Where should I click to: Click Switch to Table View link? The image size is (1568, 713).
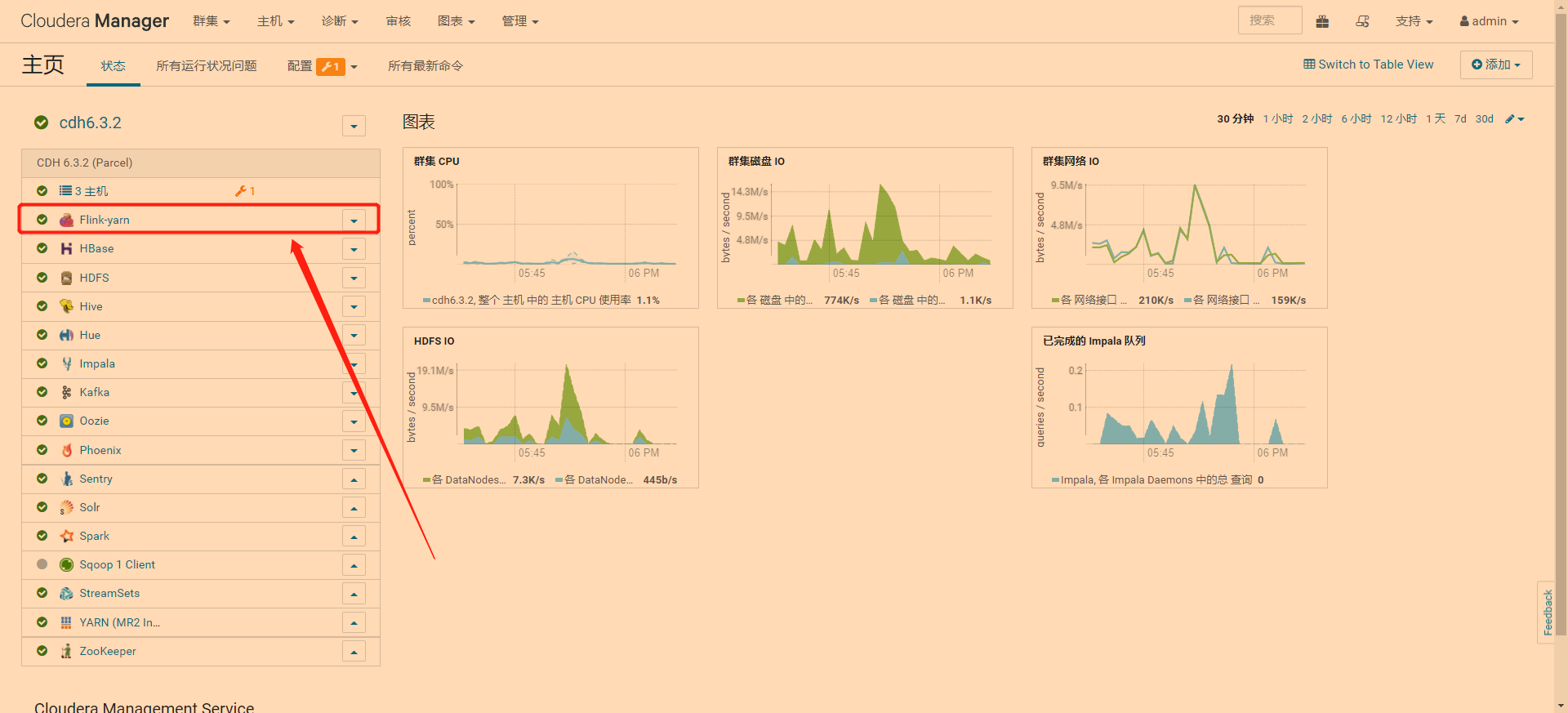coord(1369,65)
